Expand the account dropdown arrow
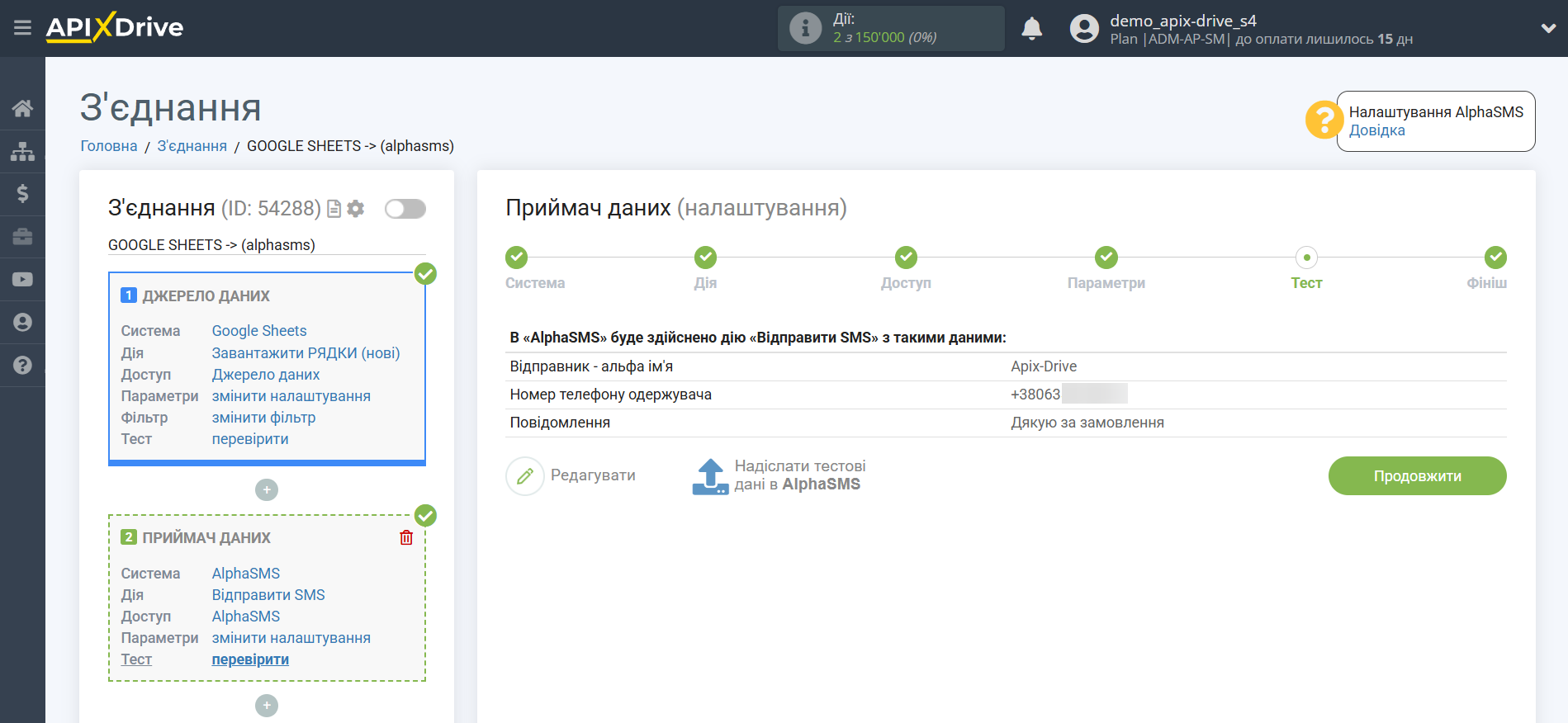Screen dimensions: 1568x723 (1548, 28)
